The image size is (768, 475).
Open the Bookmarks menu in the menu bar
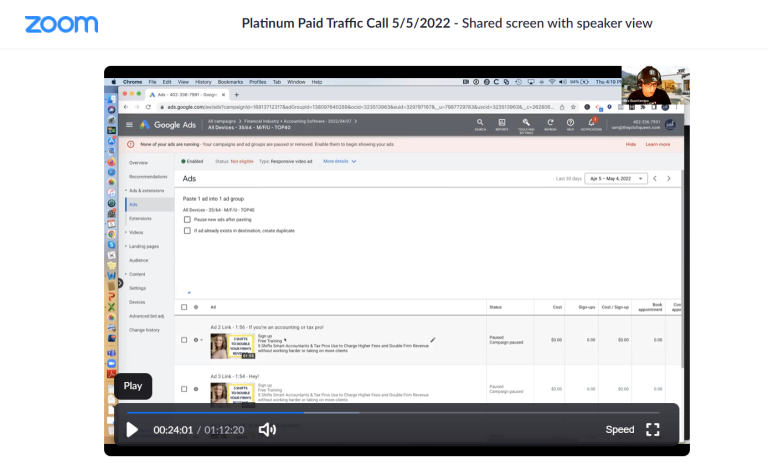(x=230, y=81)
